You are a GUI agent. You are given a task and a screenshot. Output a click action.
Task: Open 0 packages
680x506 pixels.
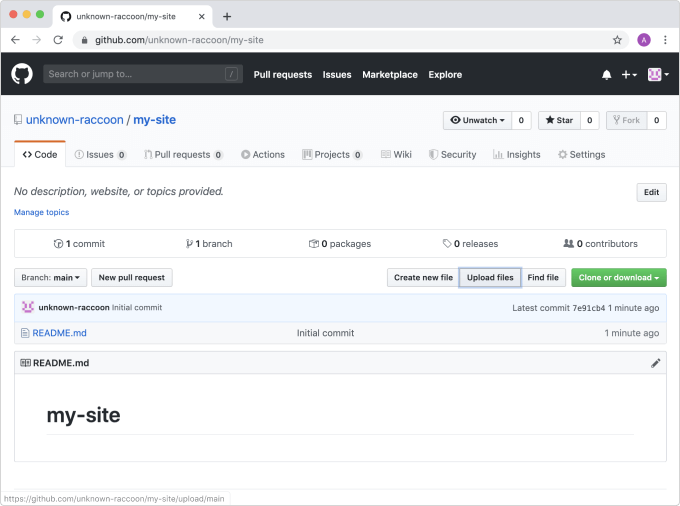click(340, 244)
